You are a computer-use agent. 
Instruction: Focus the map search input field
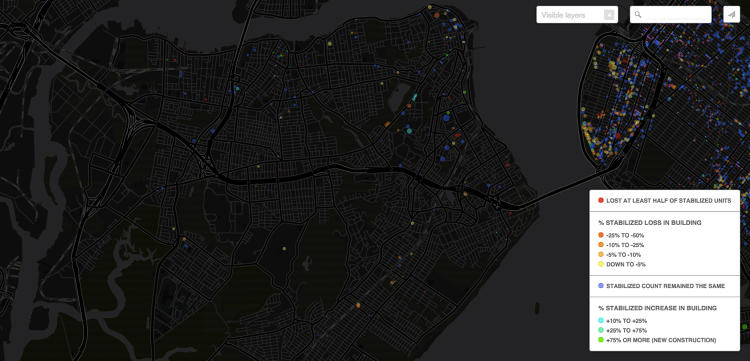pos(671,15)
